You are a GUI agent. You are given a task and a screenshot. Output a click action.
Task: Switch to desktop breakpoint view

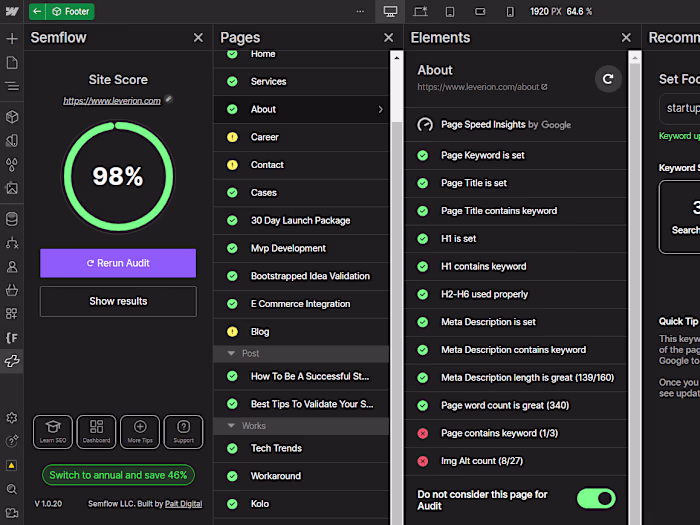click(x=390, y=12)
